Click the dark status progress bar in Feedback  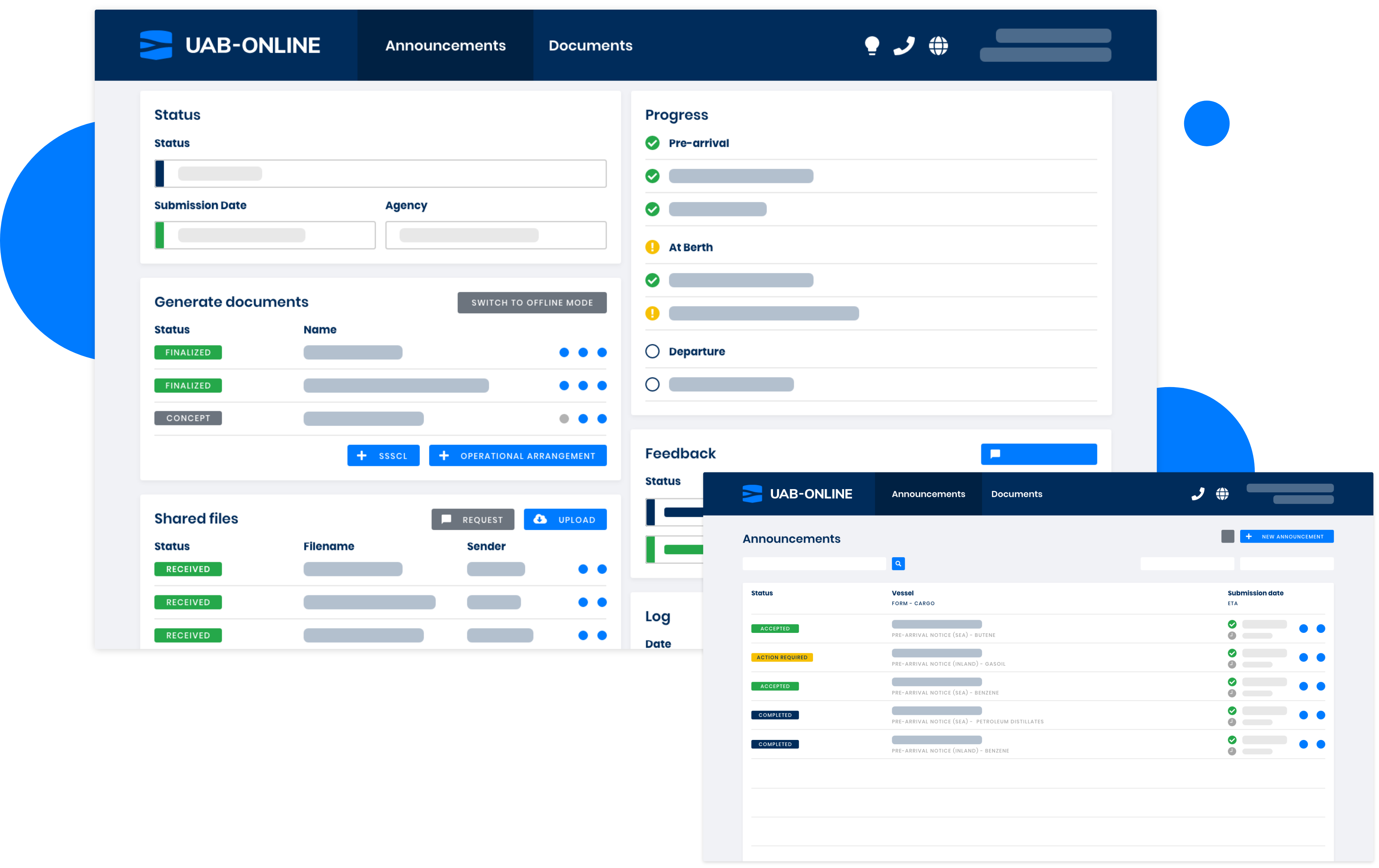[x=676, y=512]
